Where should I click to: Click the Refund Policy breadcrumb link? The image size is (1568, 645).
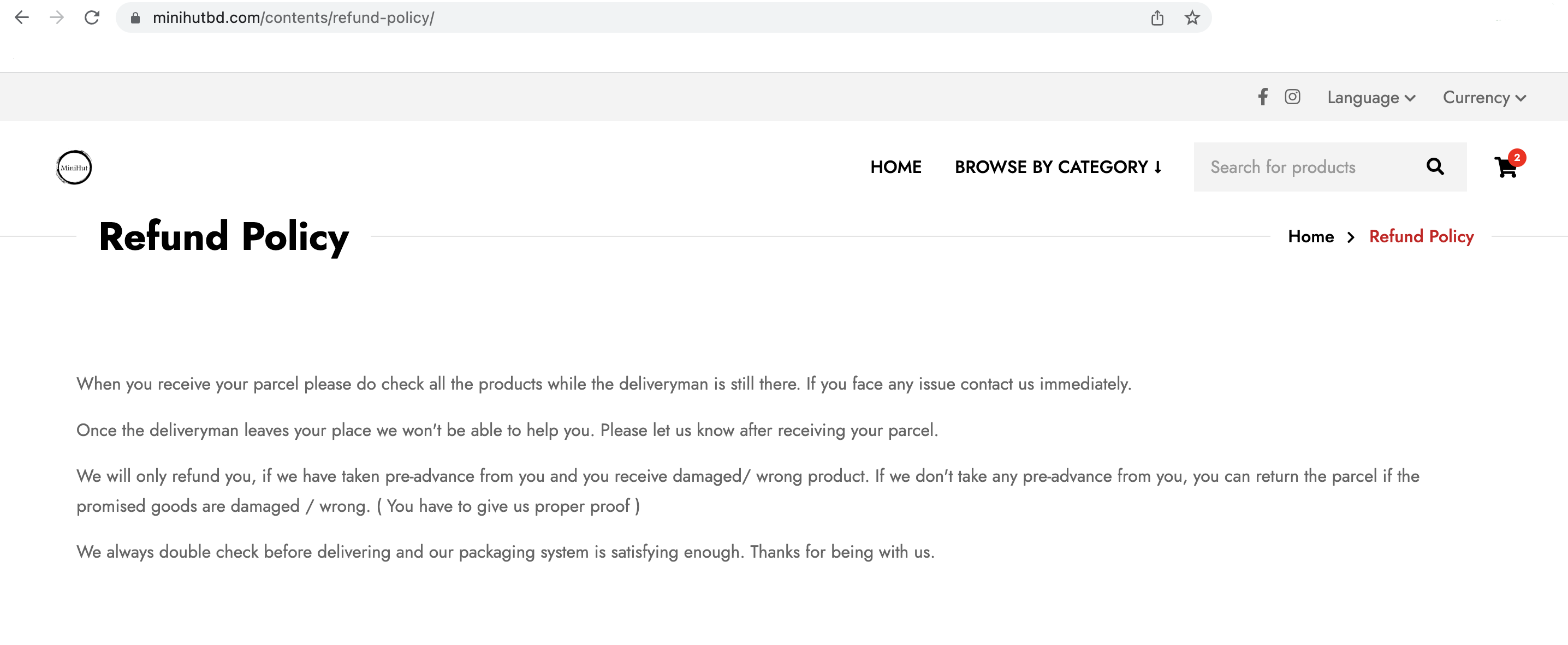[1421, 236]
